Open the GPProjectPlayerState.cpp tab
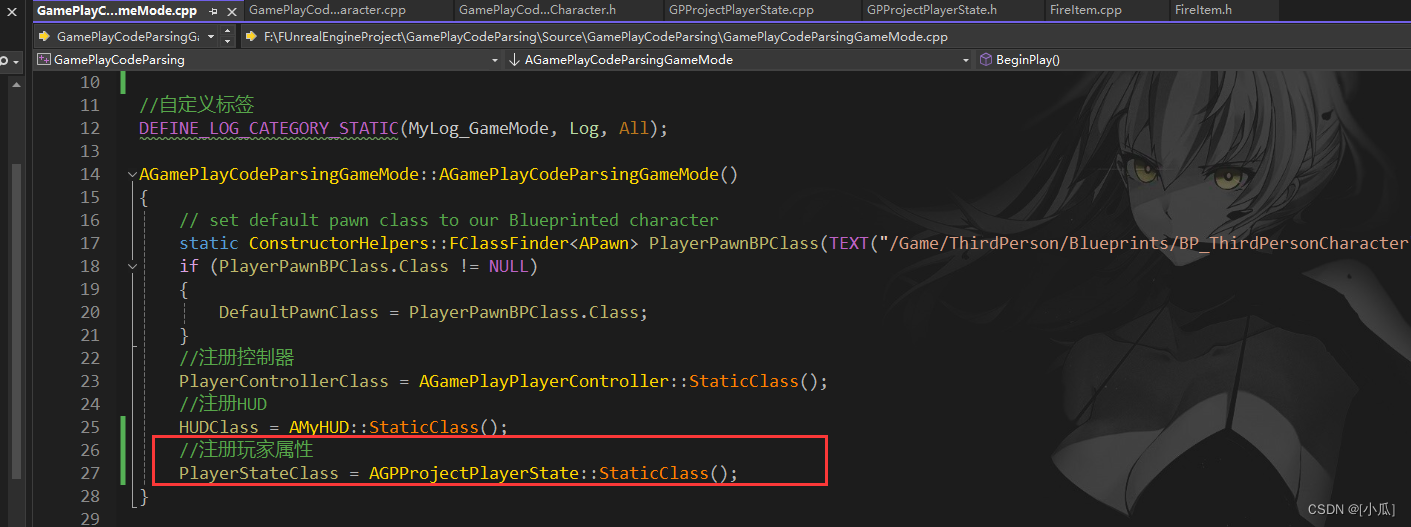This screenshot has width=1411, height=527. (741, 10)
